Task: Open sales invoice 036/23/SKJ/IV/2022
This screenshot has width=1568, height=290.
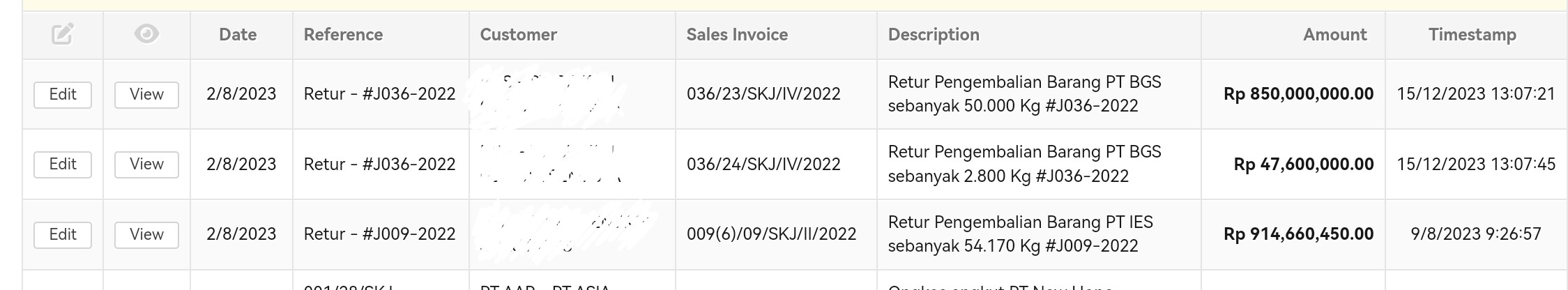Action: [763, 94]
